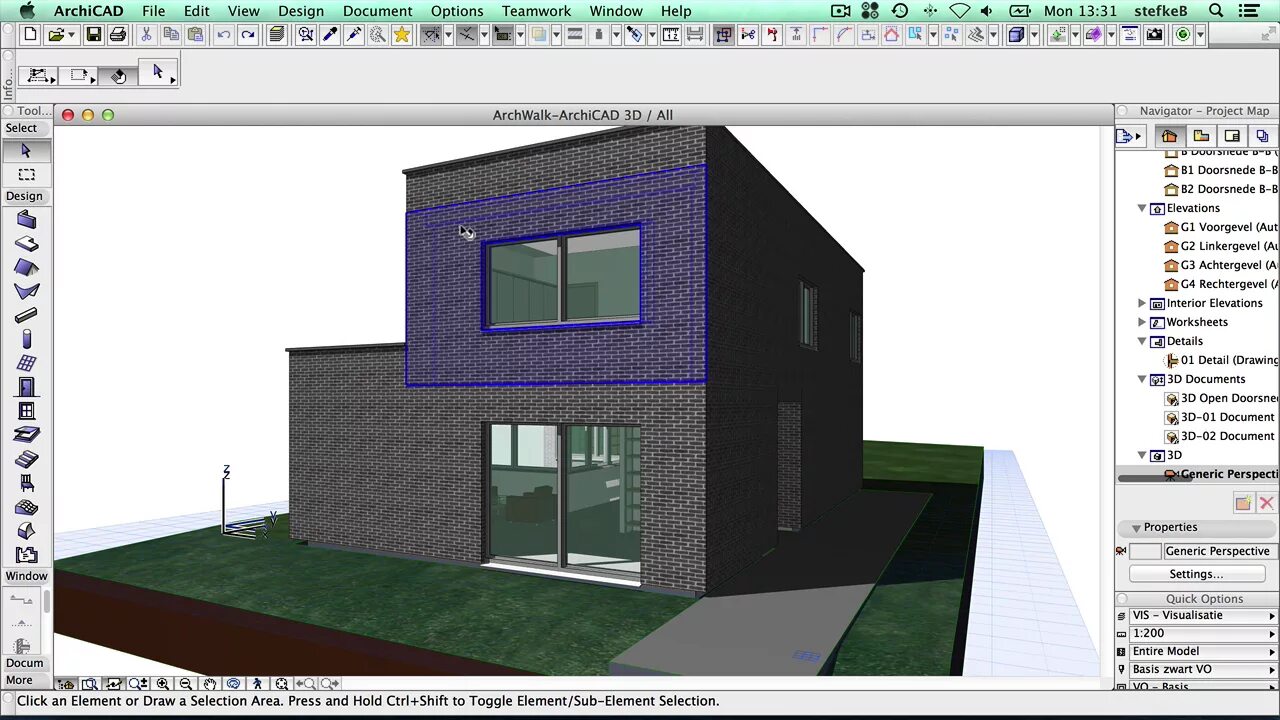Viewport: 1280px width, 720px height.
Task: Open the Apple menu
Action: click(x=27, y=11)
